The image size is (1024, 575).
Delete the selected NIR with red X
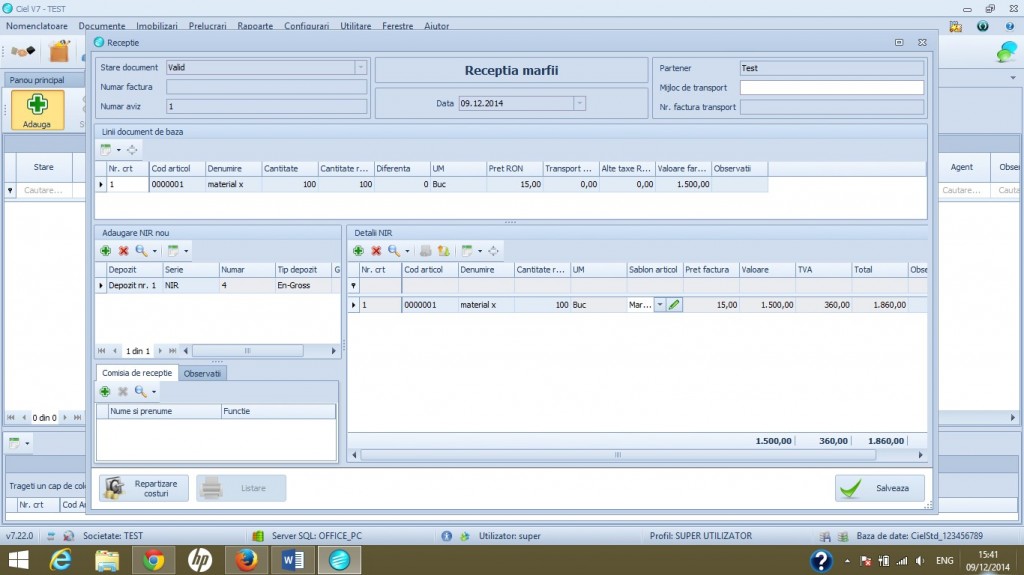pos(123,251)
